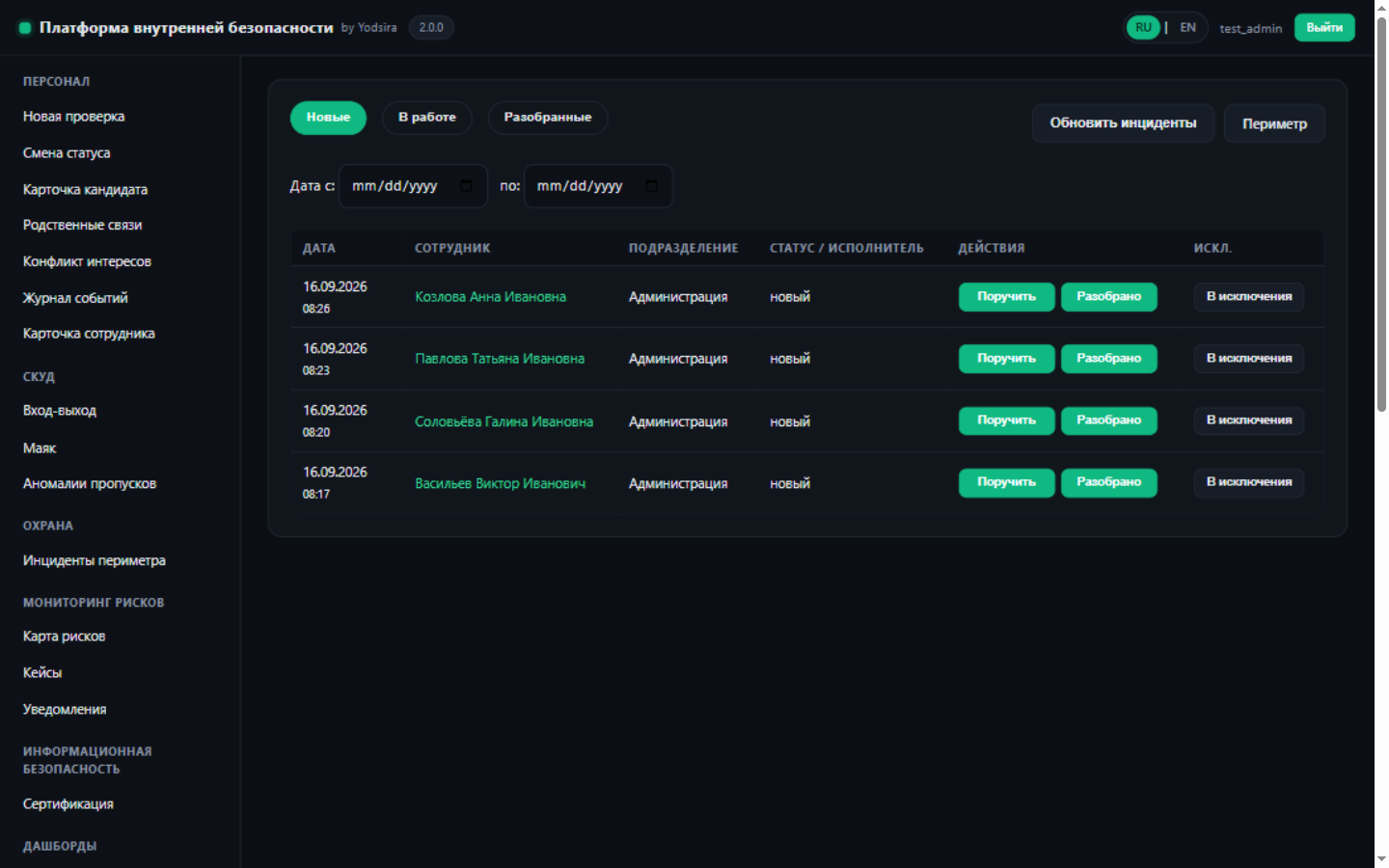
Task: Click the green logo dot beside platform title
Action: click(25, 28)
